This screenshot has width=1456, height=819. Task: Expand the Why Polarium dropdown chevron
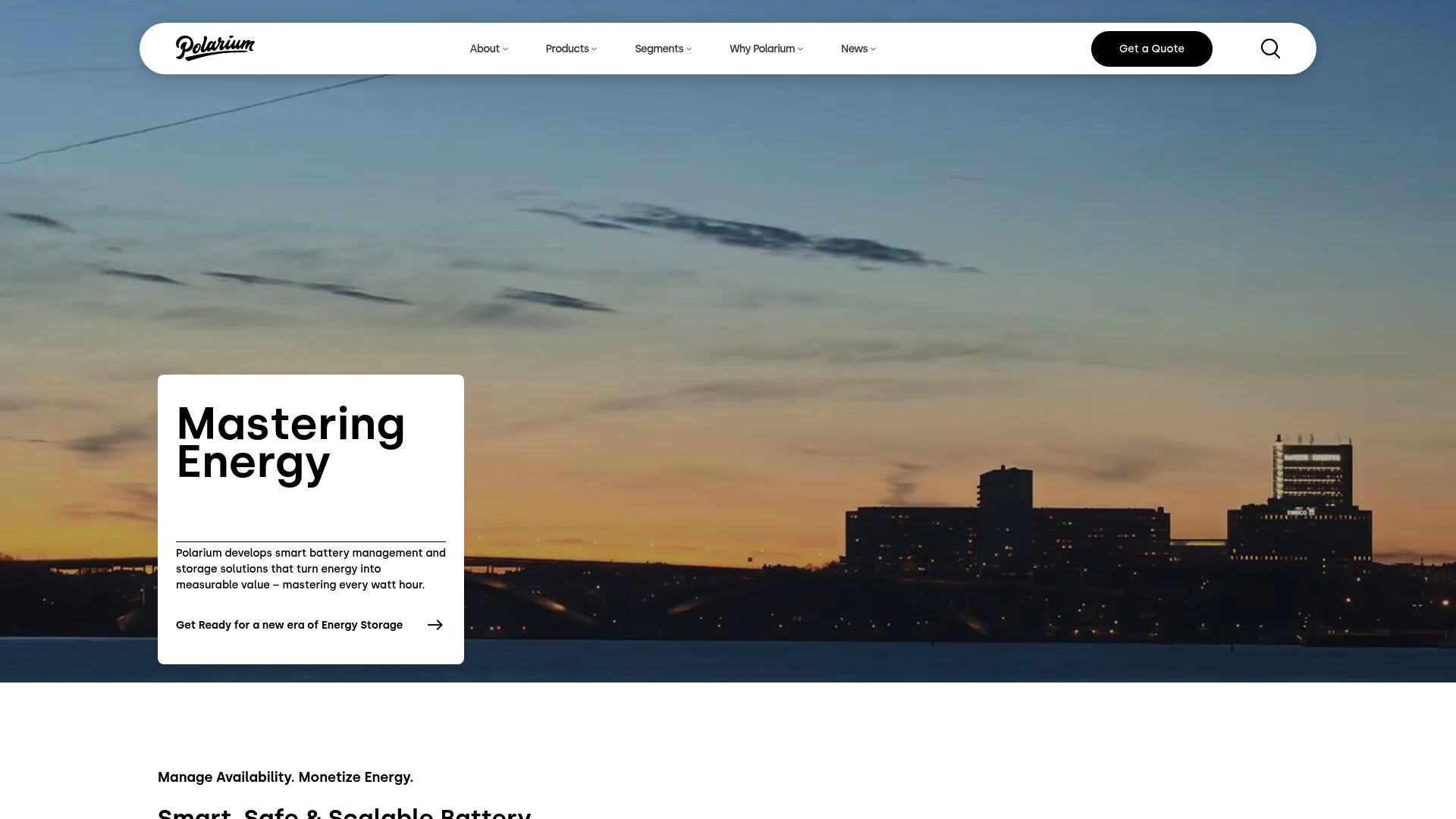(800, 49)
